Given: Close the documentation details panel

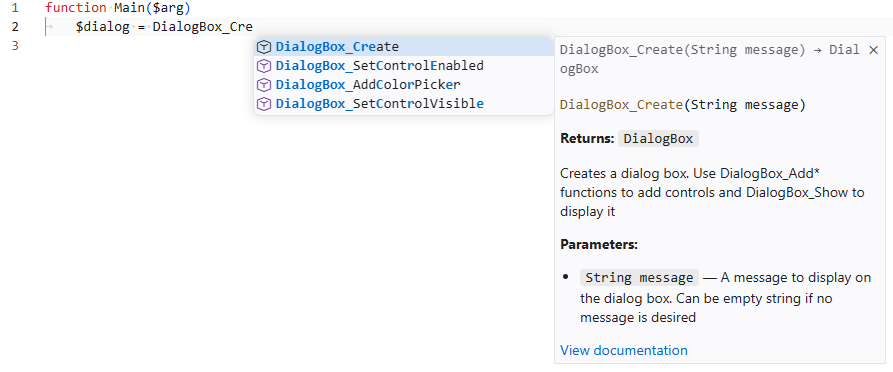Looking at the screenshot, I should coord(873,50).
